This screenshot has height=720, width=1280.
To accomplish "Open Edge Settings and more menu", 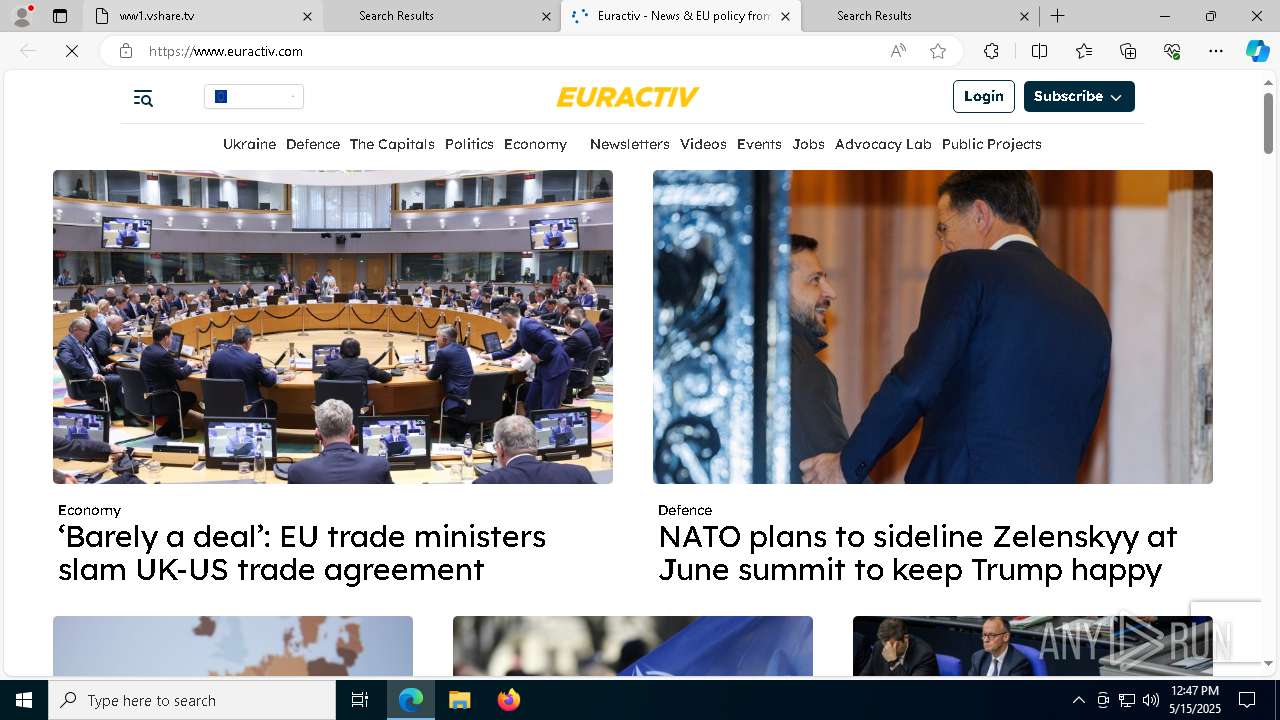I will click(1216, 51).
